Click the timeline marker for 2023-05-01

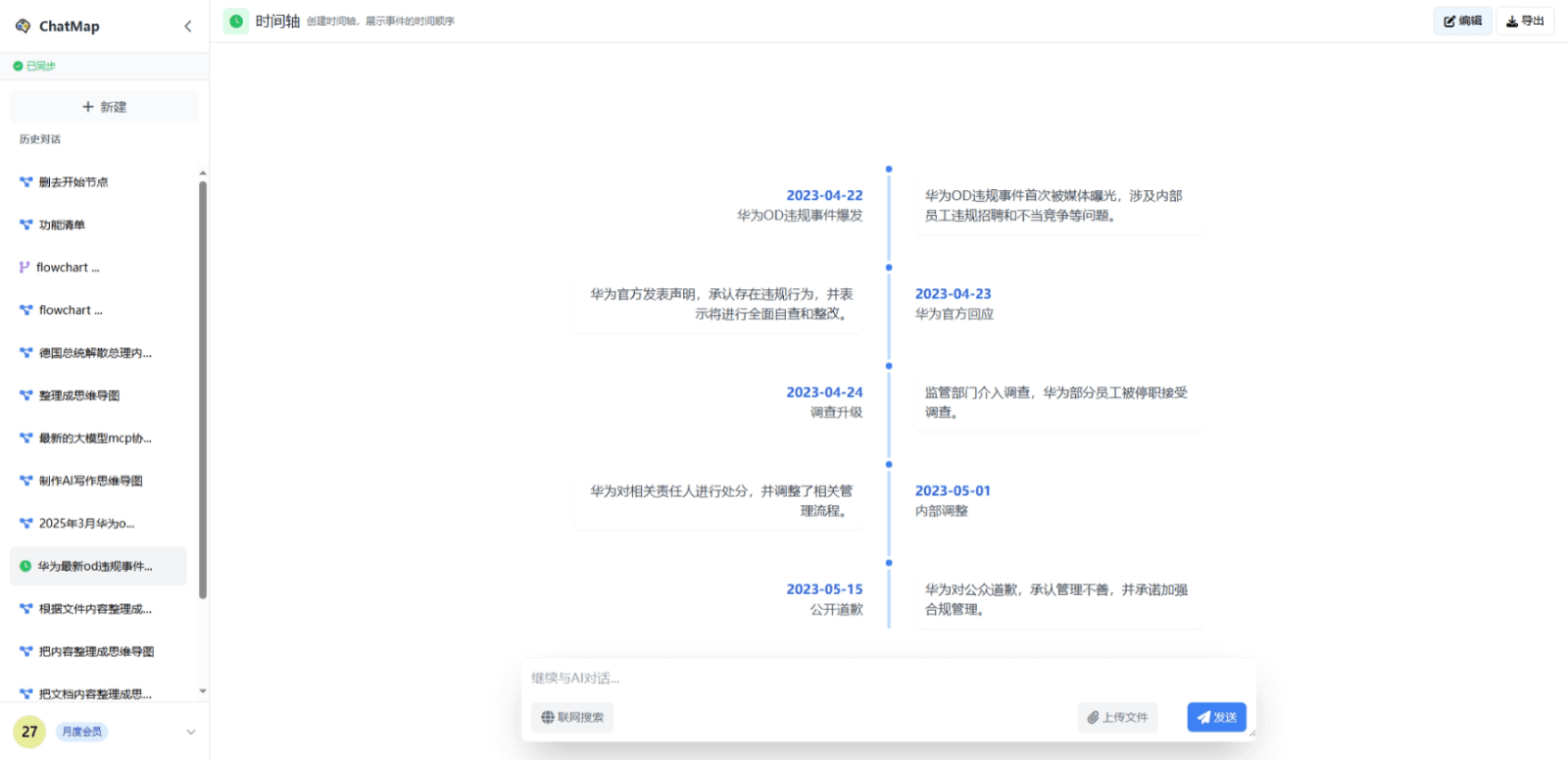[889, 465]
